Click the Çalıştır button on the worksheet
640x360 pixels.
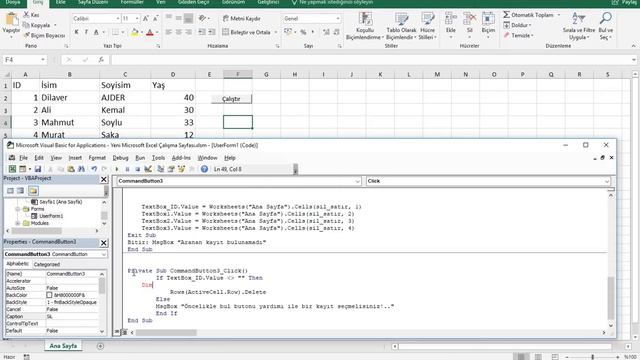[x=231, y=99]
